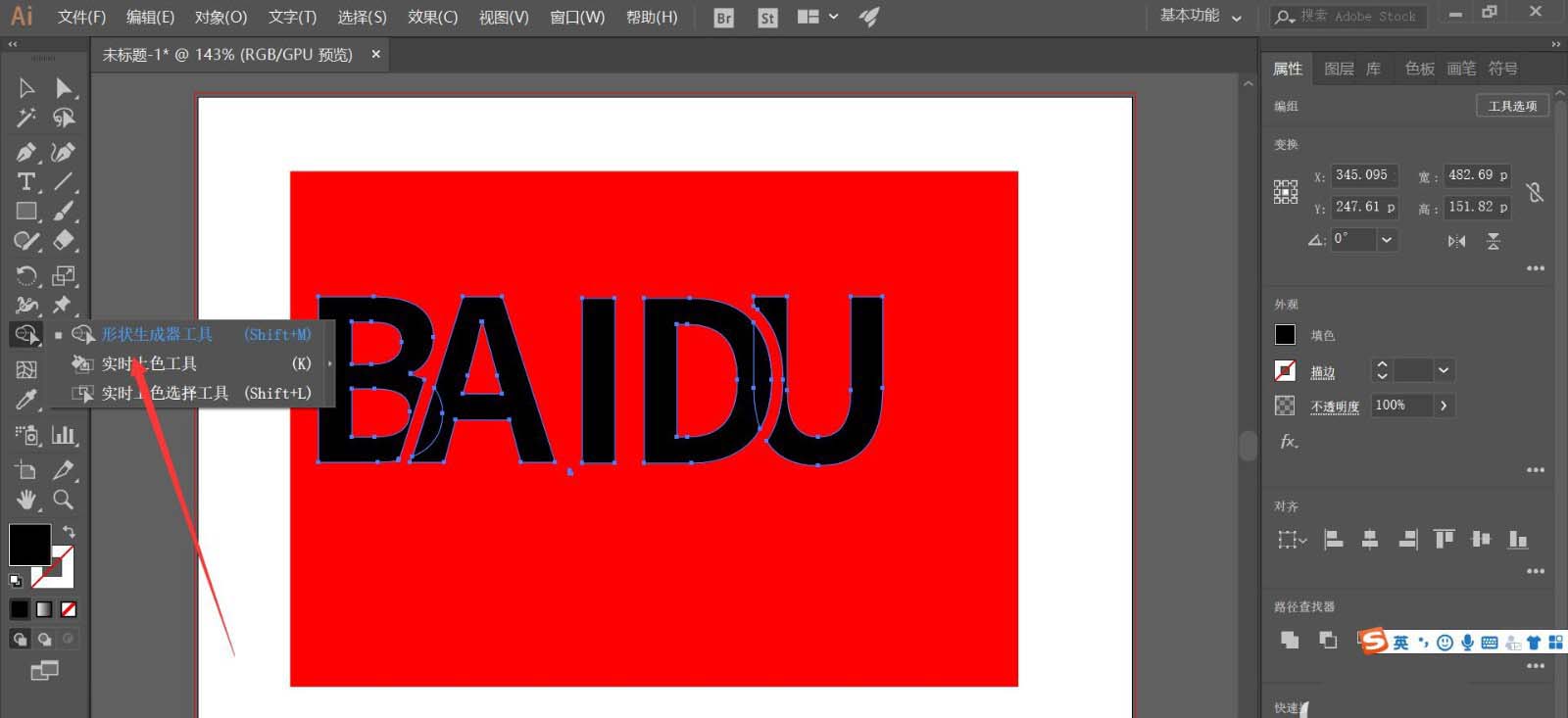Select the Type tool
The image size is (1568, 718).
point(26,181)
